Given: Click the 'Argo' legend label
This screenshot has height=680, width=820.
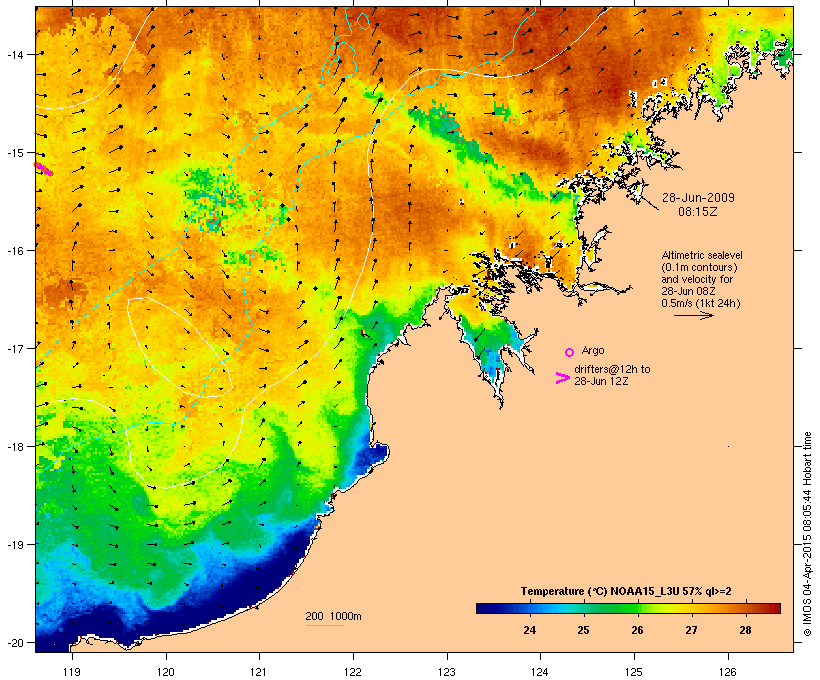Looking at the screenshot, I should pos(593,350).
